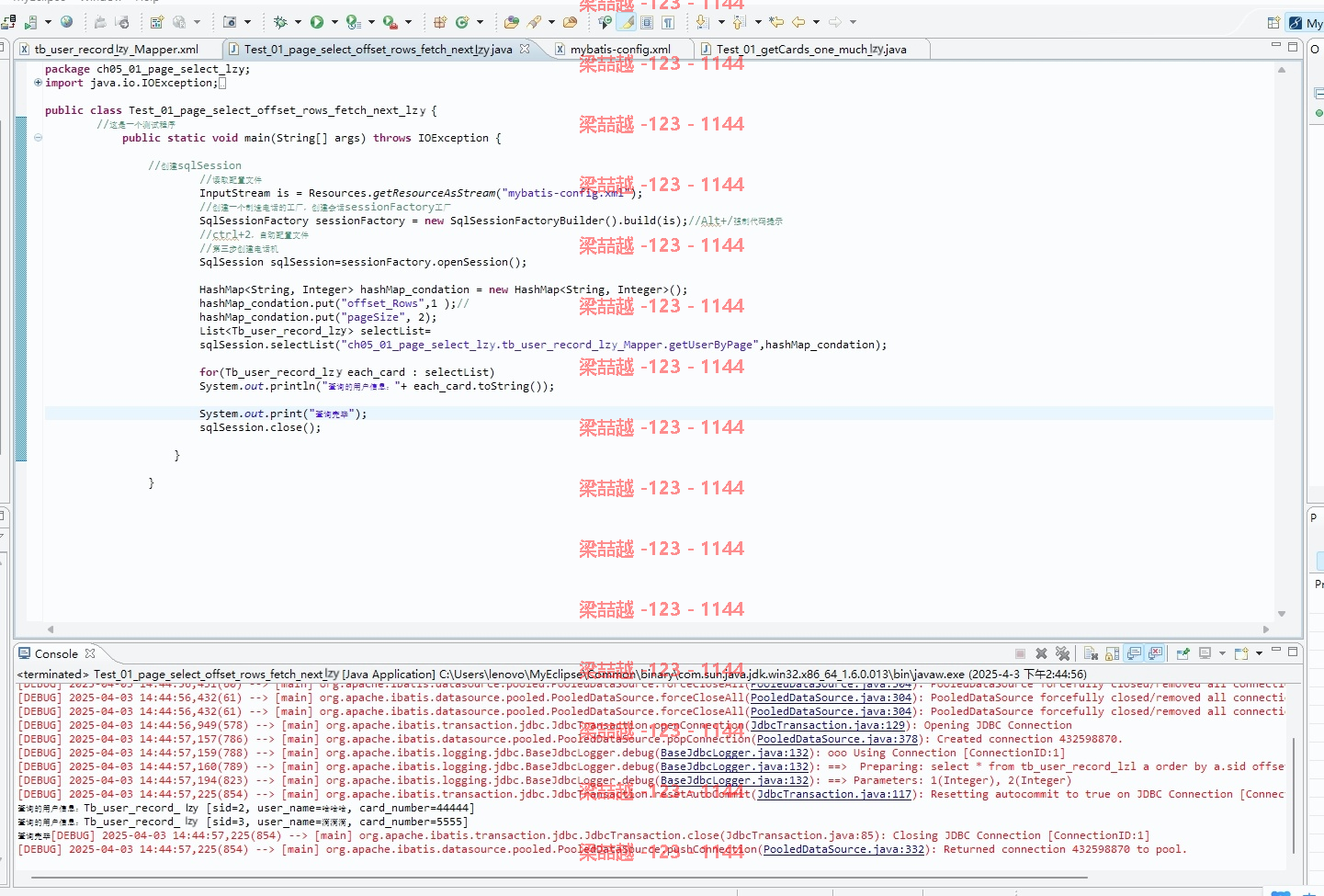Open the External Tools dropdown arrow
The image size is (1324, 896).
408,21
